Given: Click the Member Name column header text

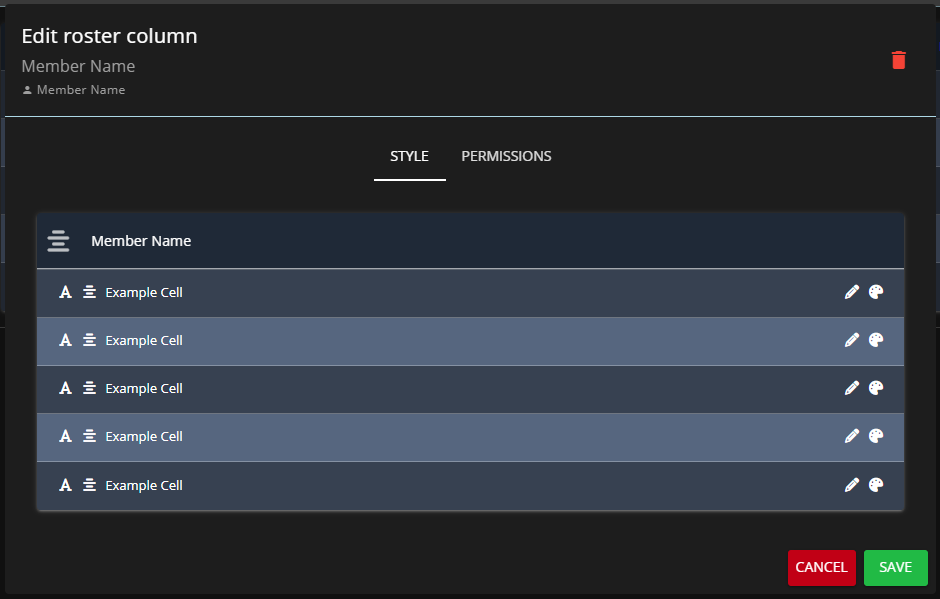Looking at the screenshot, I should tap(141, 241).
